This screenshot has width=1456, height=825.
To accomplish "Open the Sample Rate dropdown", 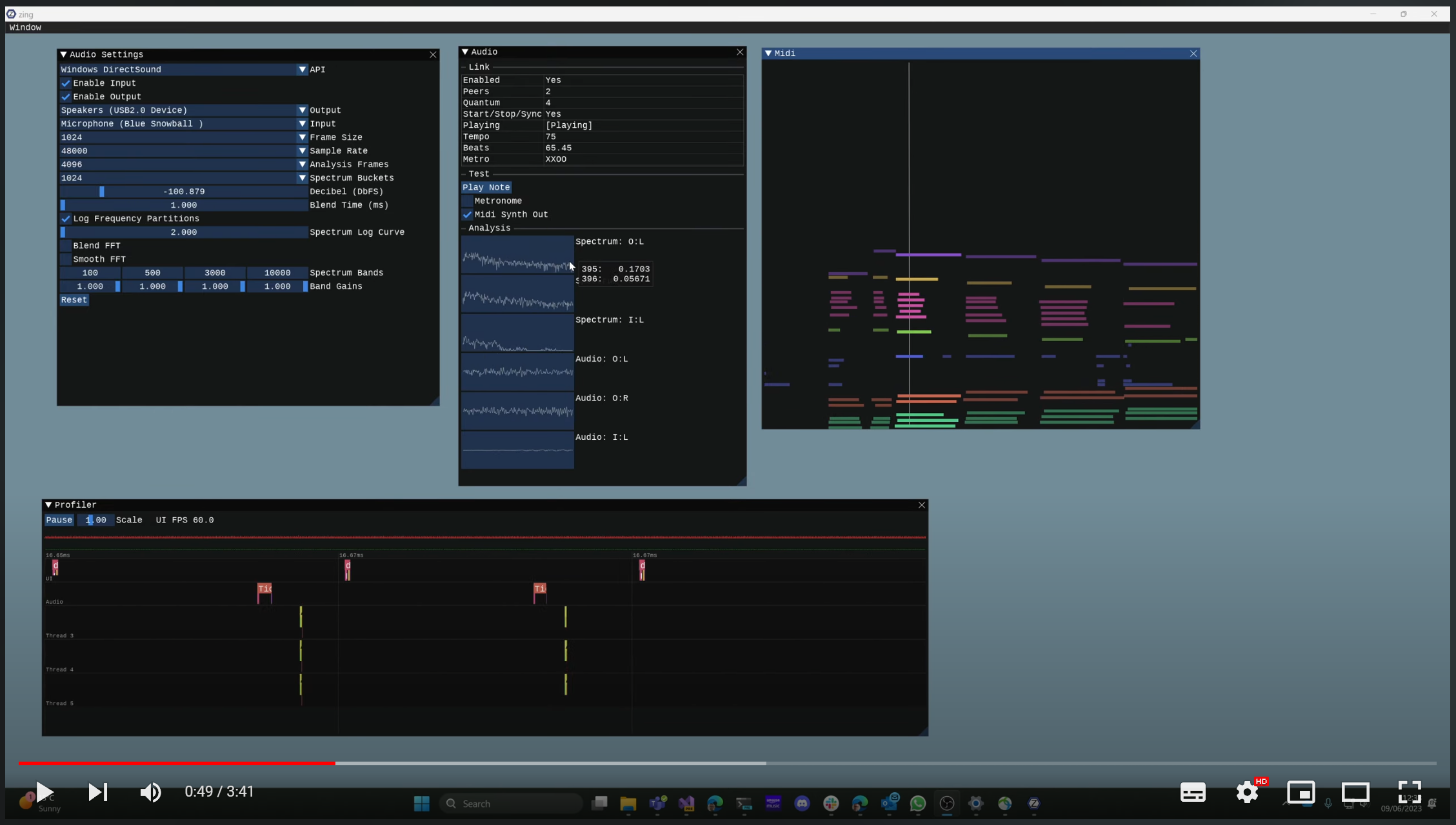I will (x=302, y=151).
